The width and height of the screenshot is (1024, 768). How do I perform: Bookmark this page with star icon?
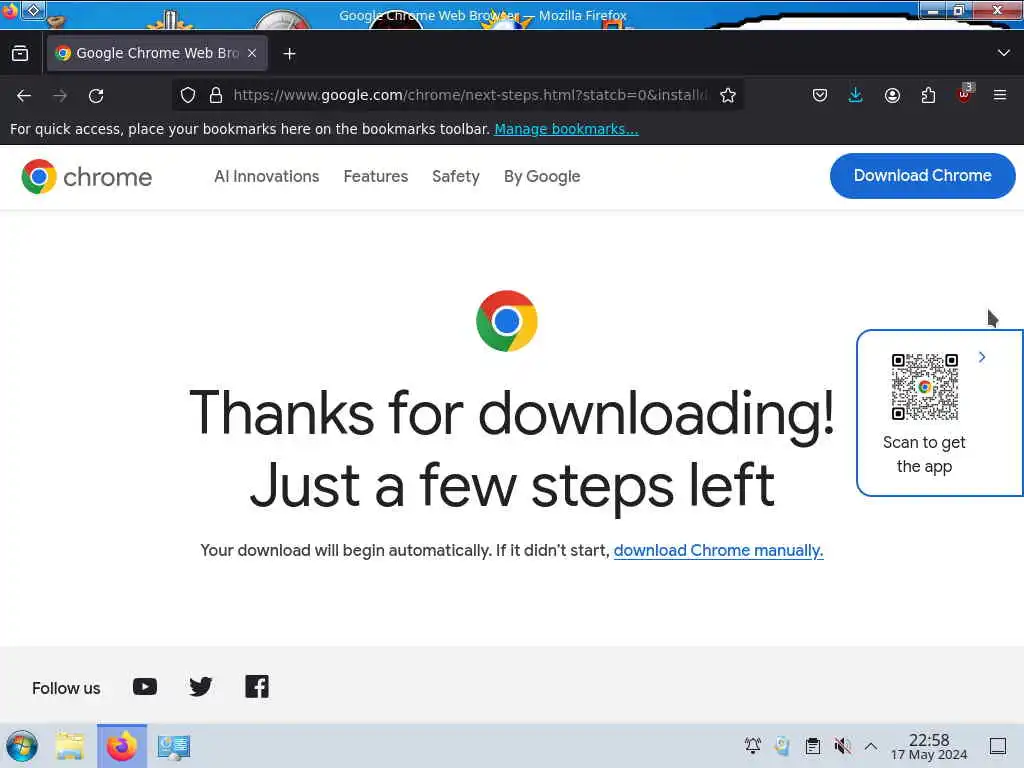[x=728, y=95]
